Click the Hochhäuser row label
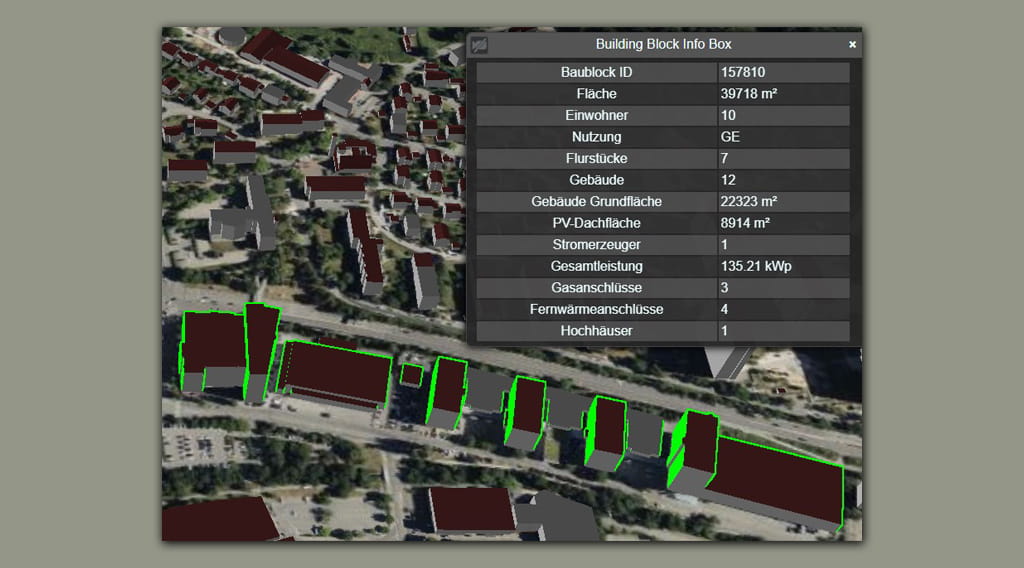The width and height of the screenshot is (1024, 568). tap(596, 331)
